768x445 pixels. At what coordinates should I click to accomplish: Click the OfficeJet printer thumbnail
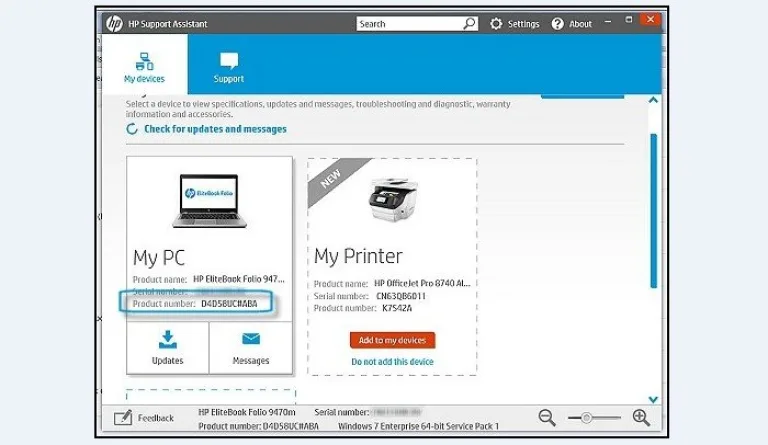(x=393, y=200)
